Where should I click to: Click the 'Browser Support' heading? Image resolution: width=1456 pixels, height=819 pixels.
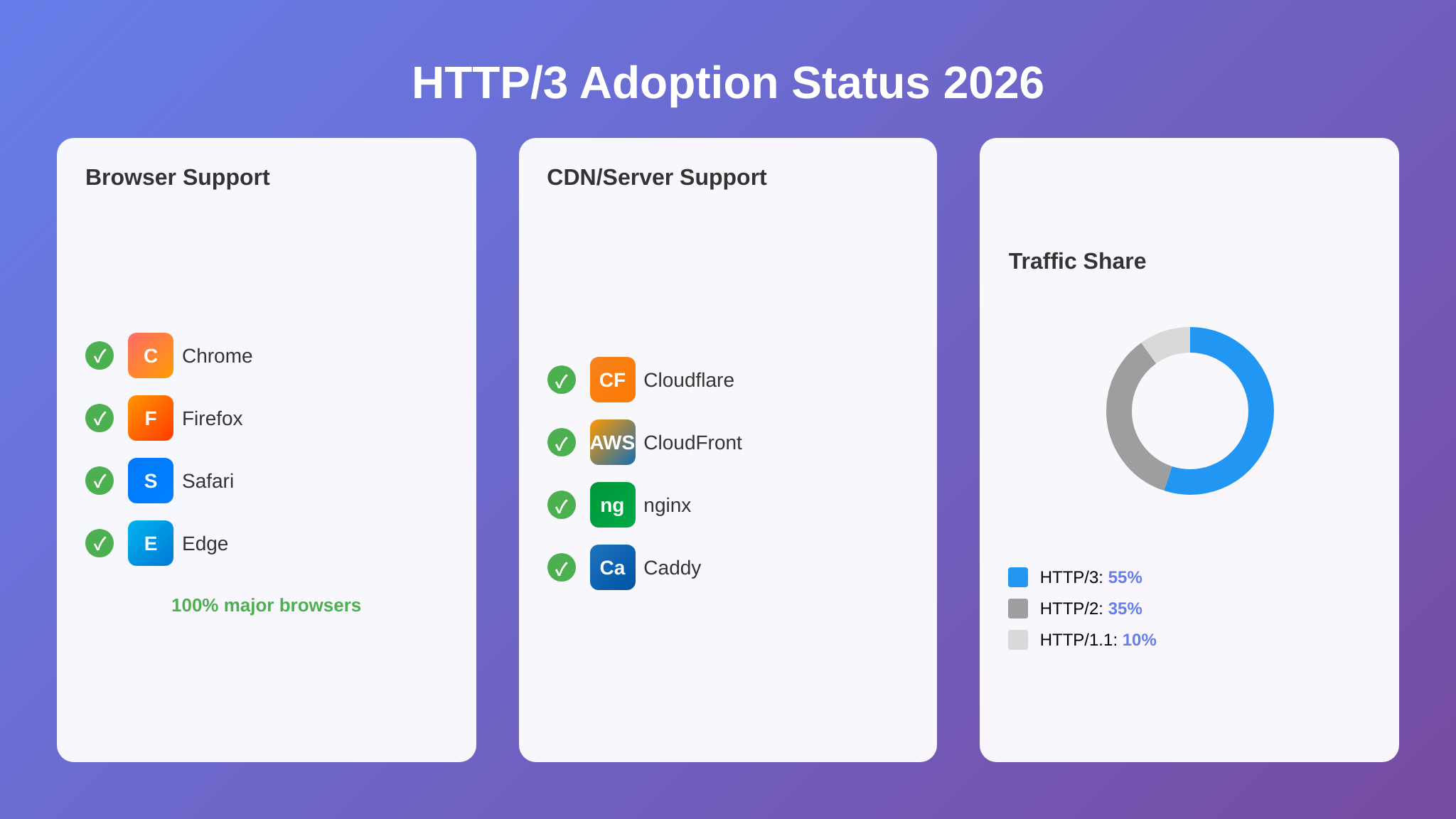pos(178,177)
